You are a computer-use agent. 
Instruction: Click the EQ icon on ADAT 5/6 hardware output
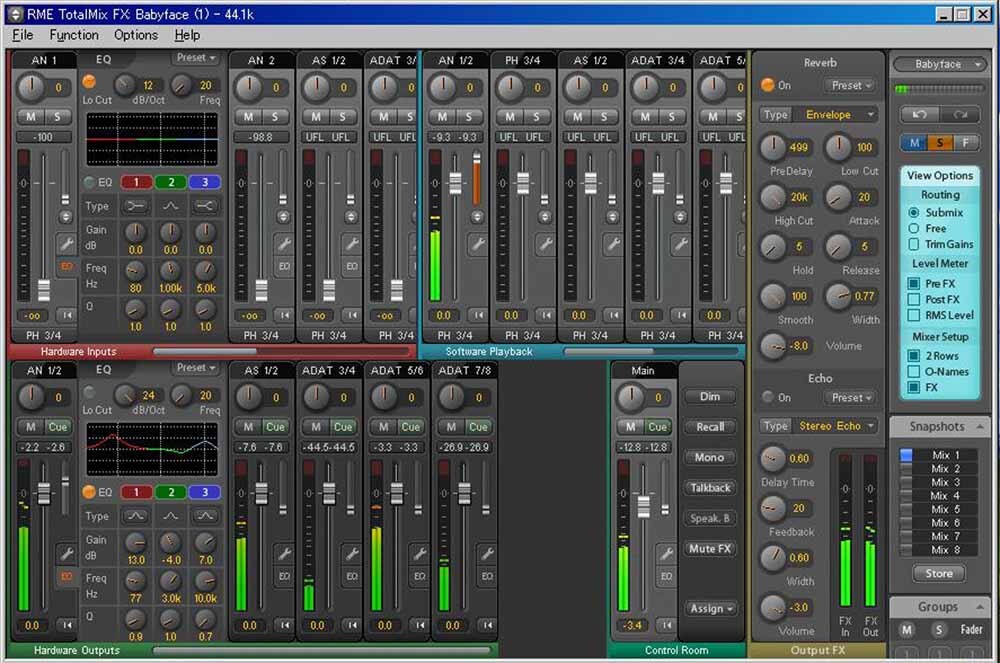coord(419,576)
